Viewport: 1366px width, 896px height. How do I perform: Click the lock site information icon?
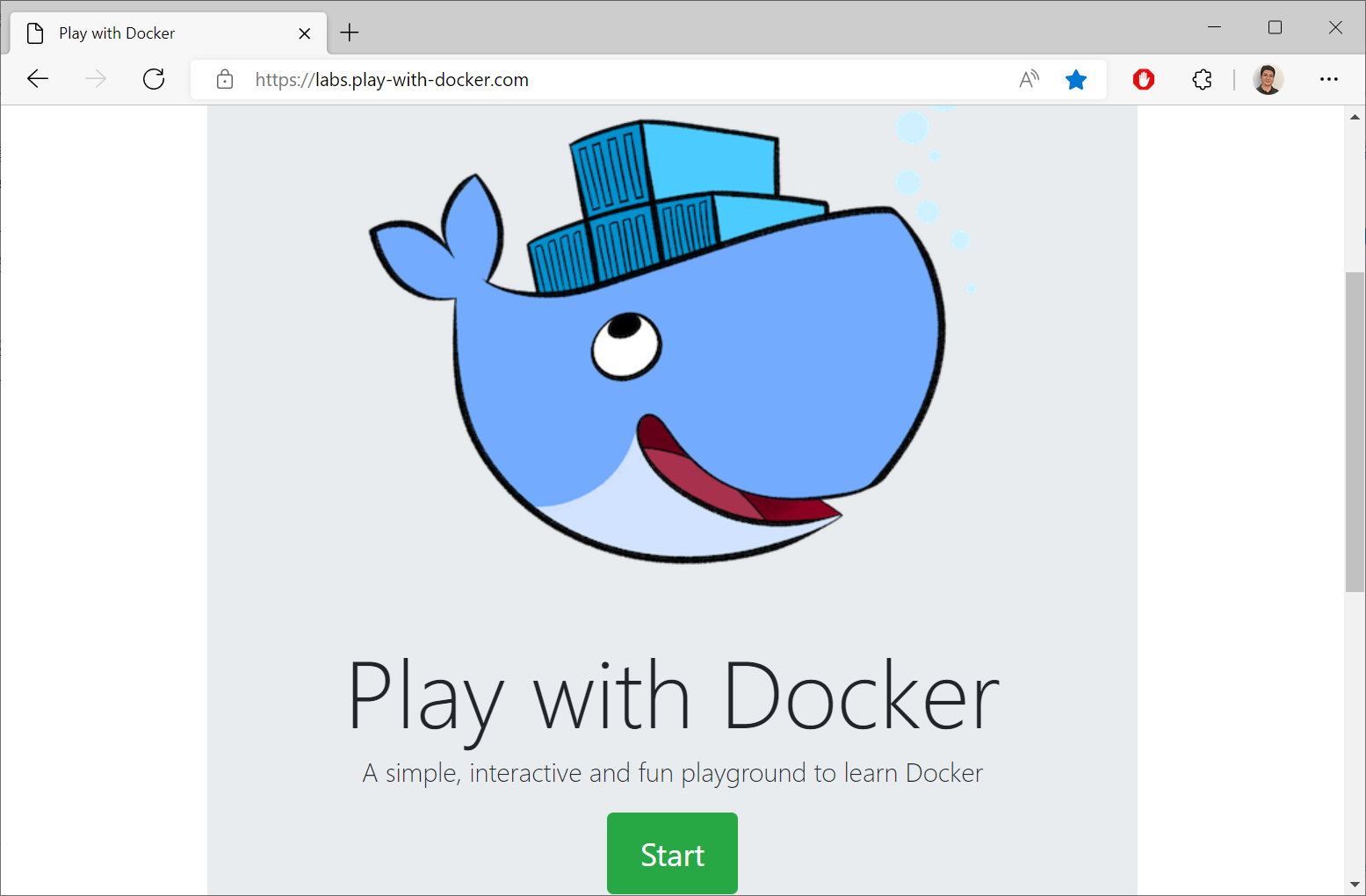225,79
